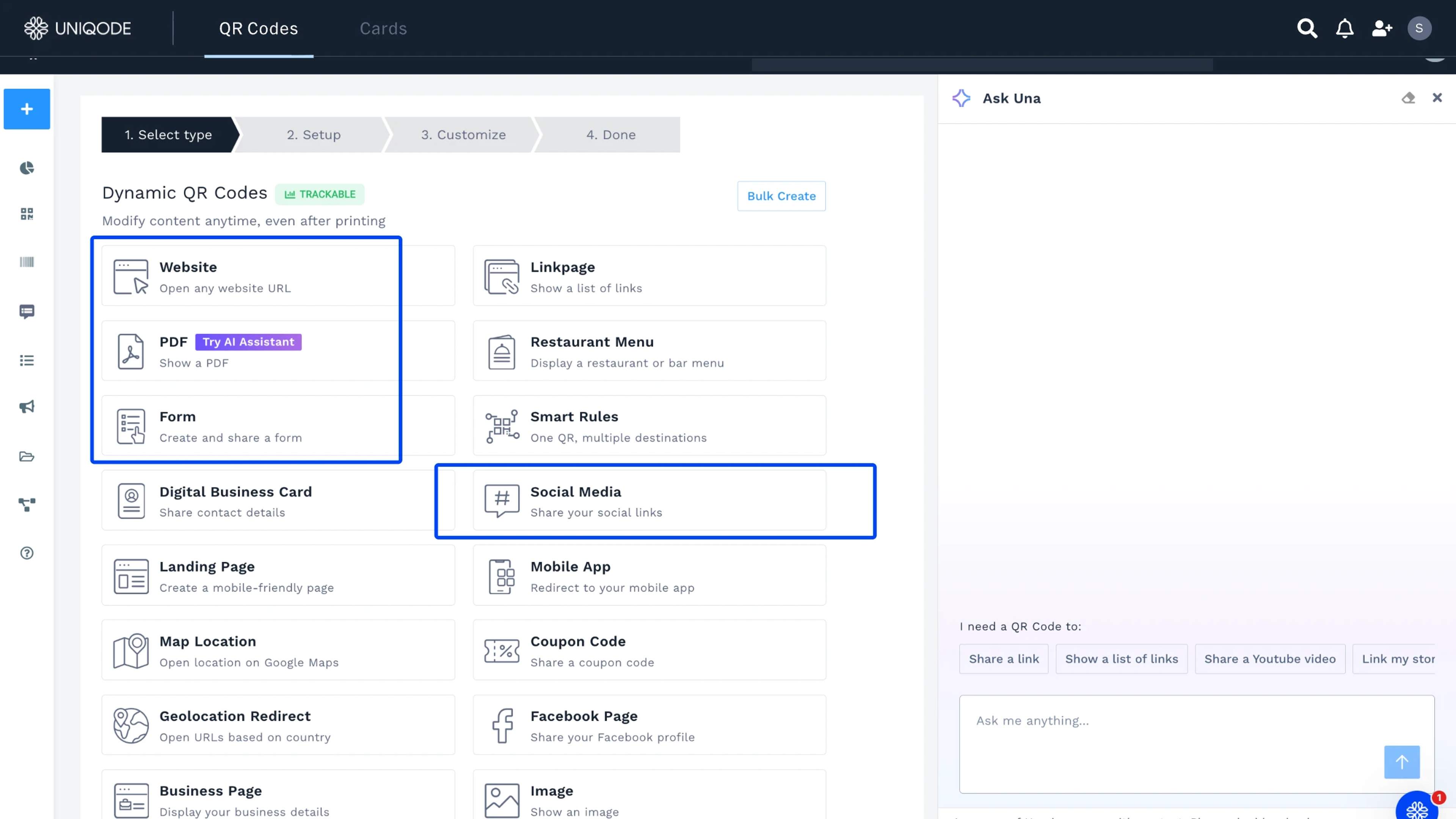
Task: Choose the Website QR code type
Action: (278, 276)
